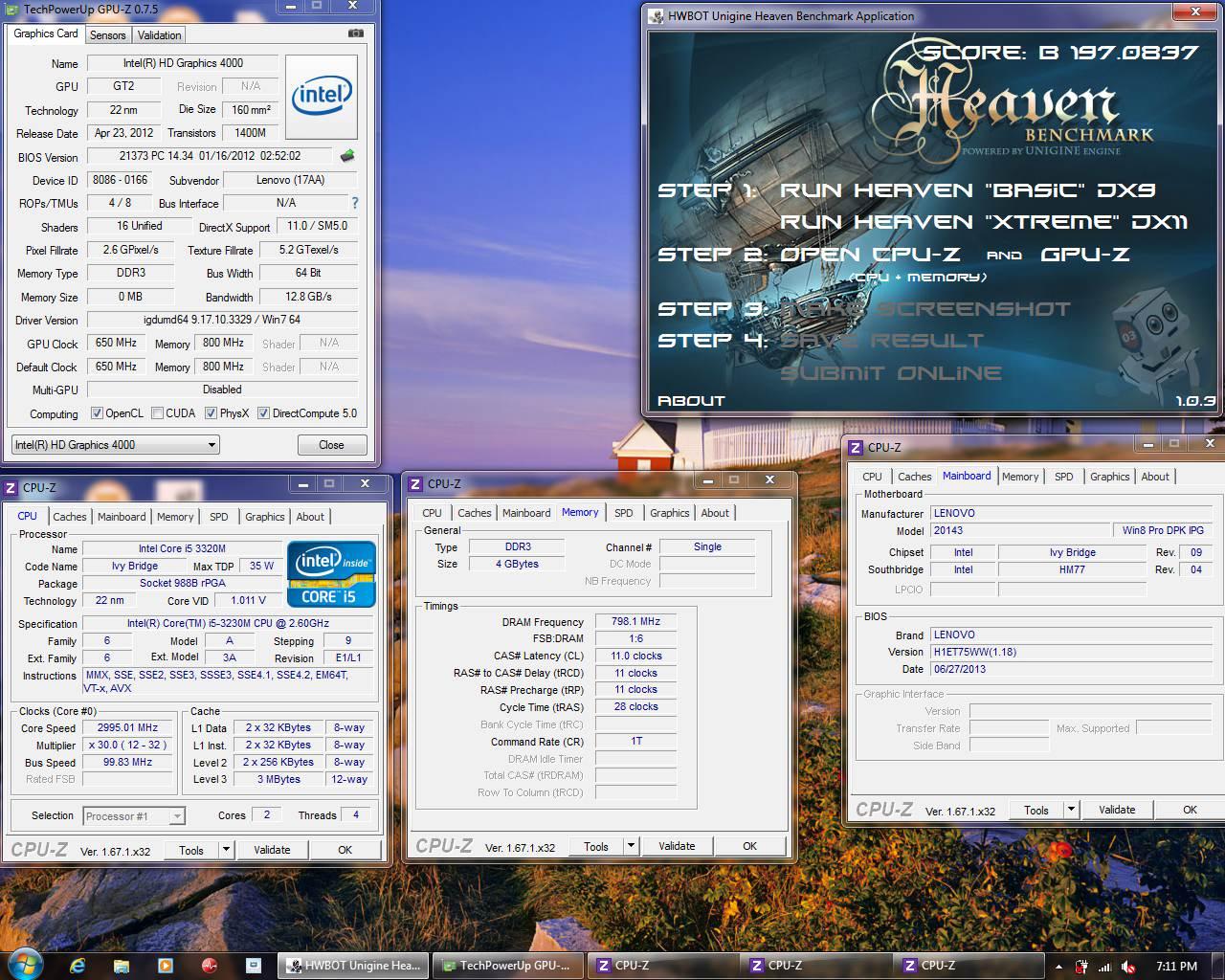
Task: Open SPD tab in the CPU-Z Memory window
Action: (624, 513)
